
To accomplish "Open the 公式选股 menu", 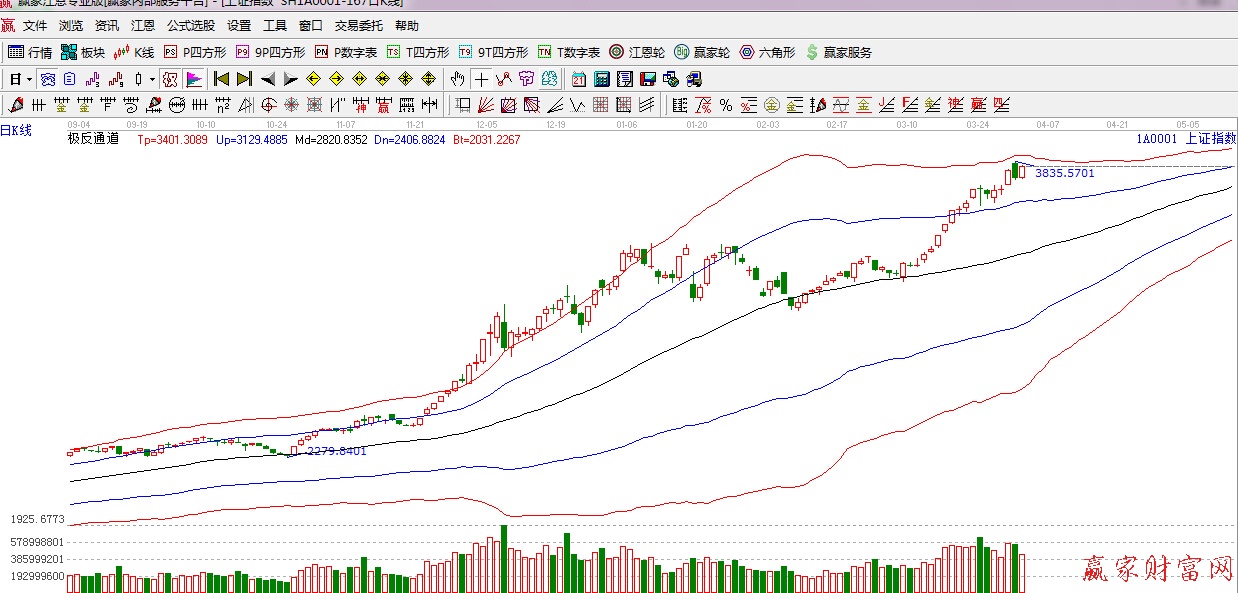I will 190,26.
